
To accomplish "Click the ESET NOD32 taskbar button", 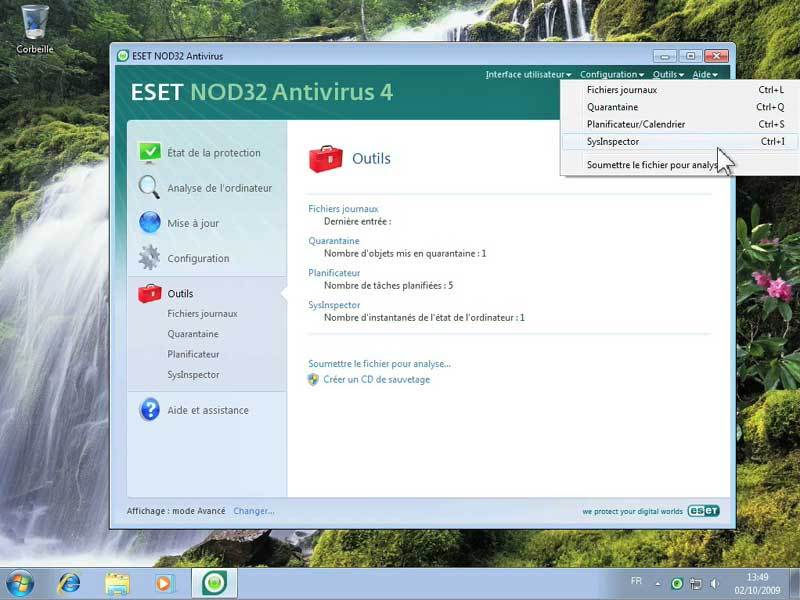I will [214, 583].
